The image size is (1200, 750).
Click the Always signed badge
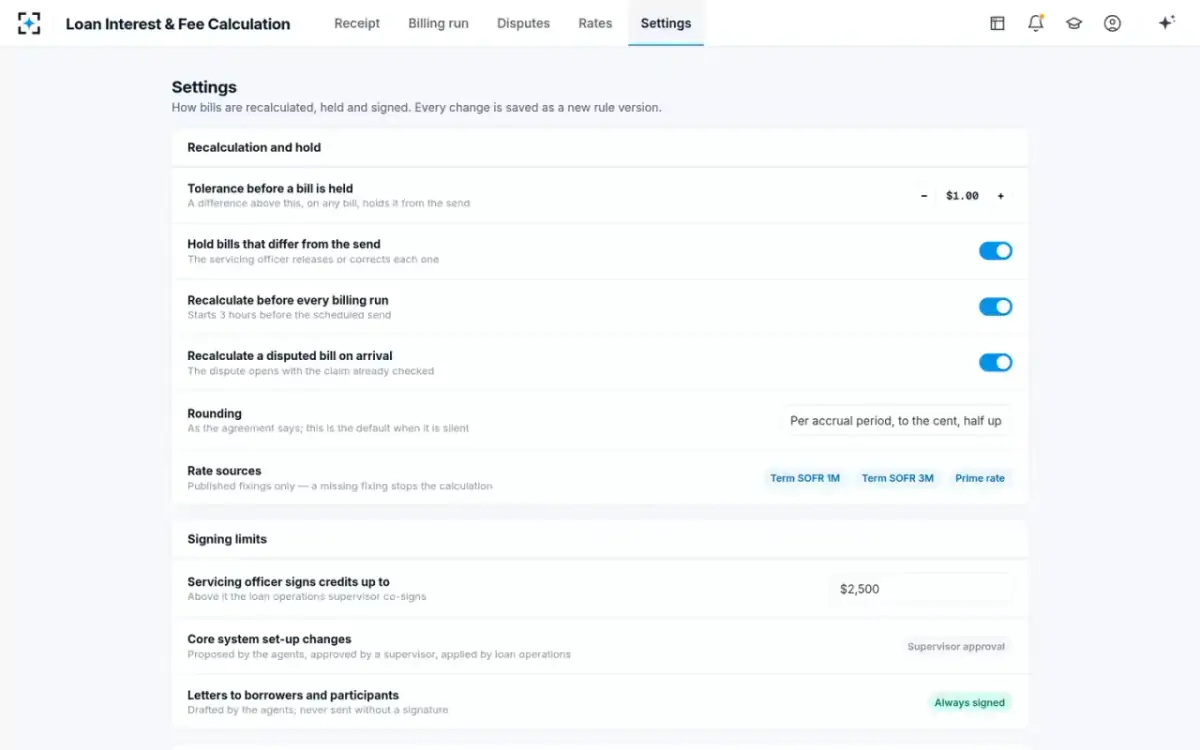point(969,703)
